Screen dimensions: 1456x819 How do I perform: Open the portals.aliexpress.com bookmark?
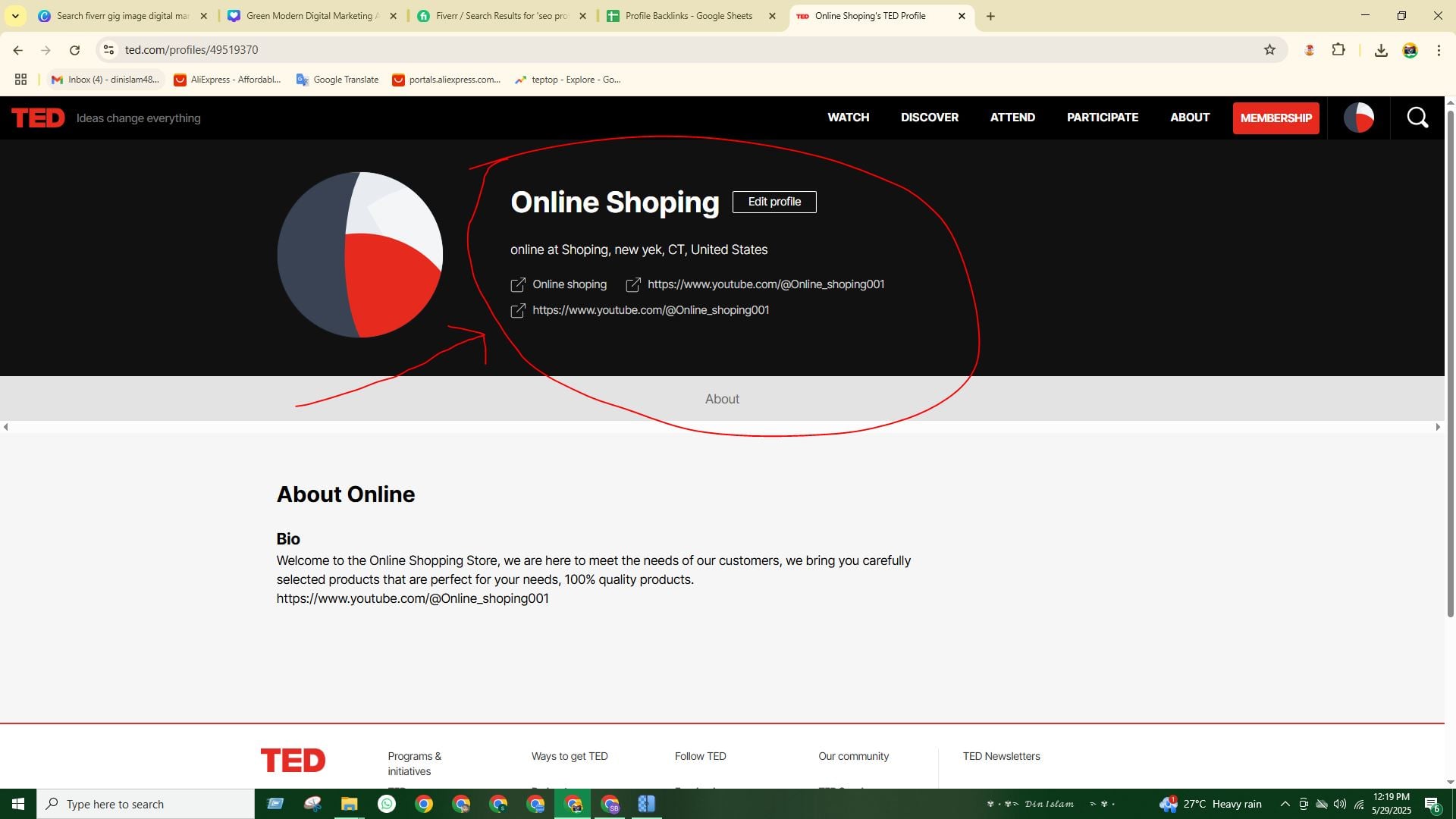click(446, 80)
